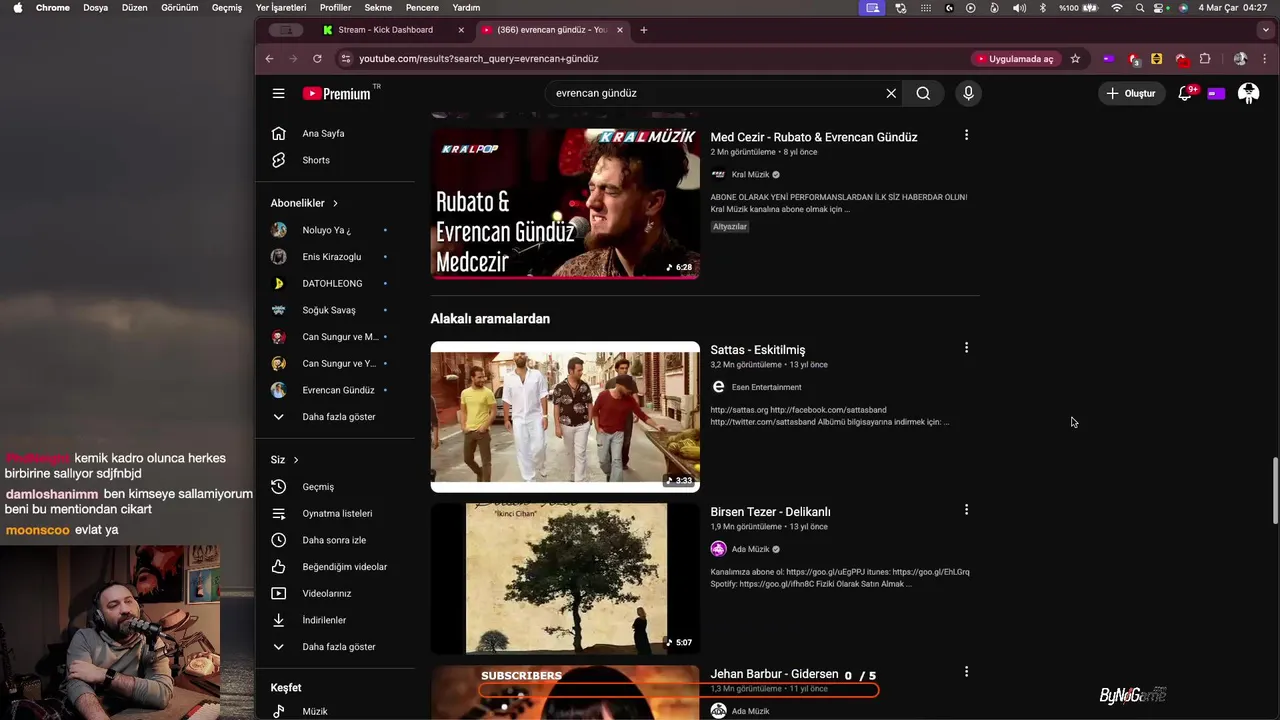Image resolution: width=1280 pixels, height=720 pixels.
Task: Open the yellow extension icon
Action: (1157, 58)
